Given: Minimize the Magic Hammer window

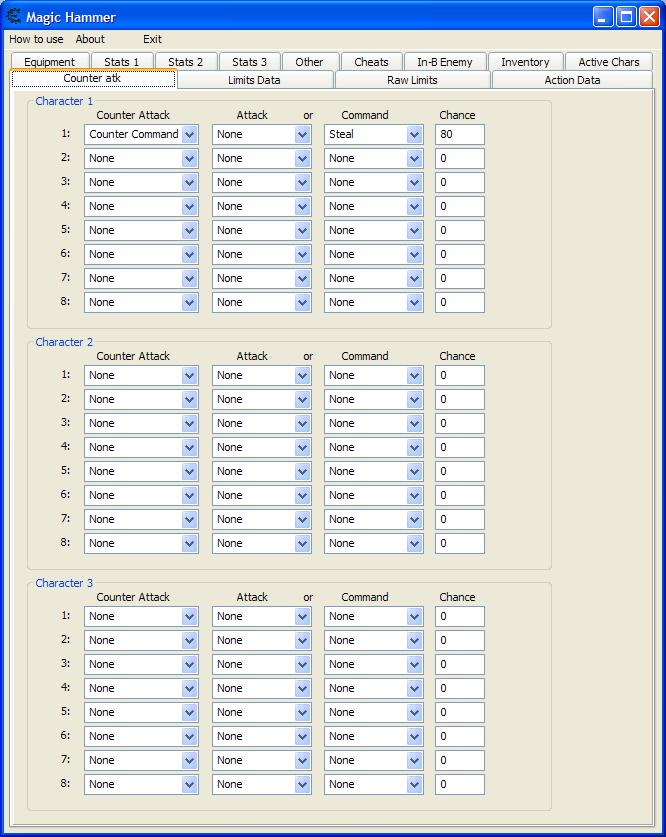Looking at the screenshot, I should click(602, 17).
